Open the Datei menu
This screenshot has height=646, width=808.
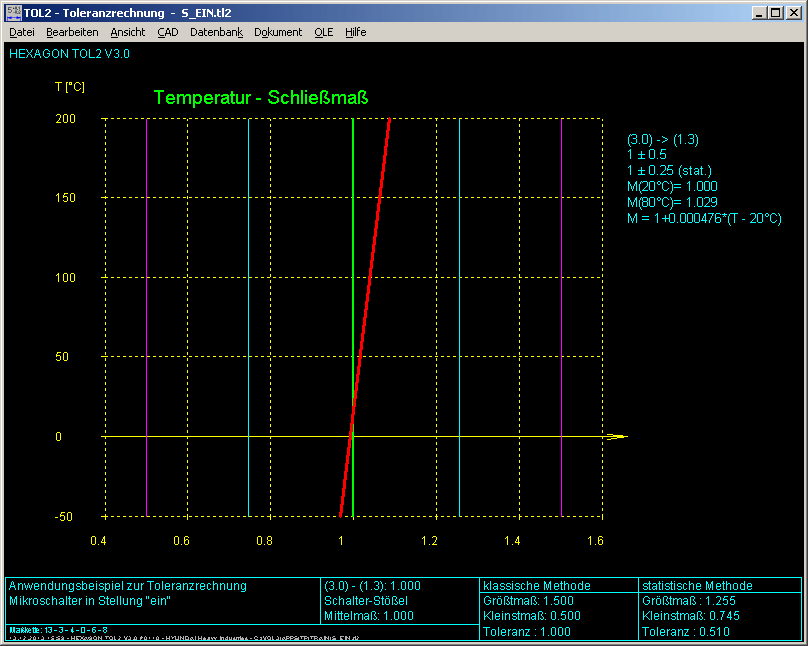click(22, 32)
